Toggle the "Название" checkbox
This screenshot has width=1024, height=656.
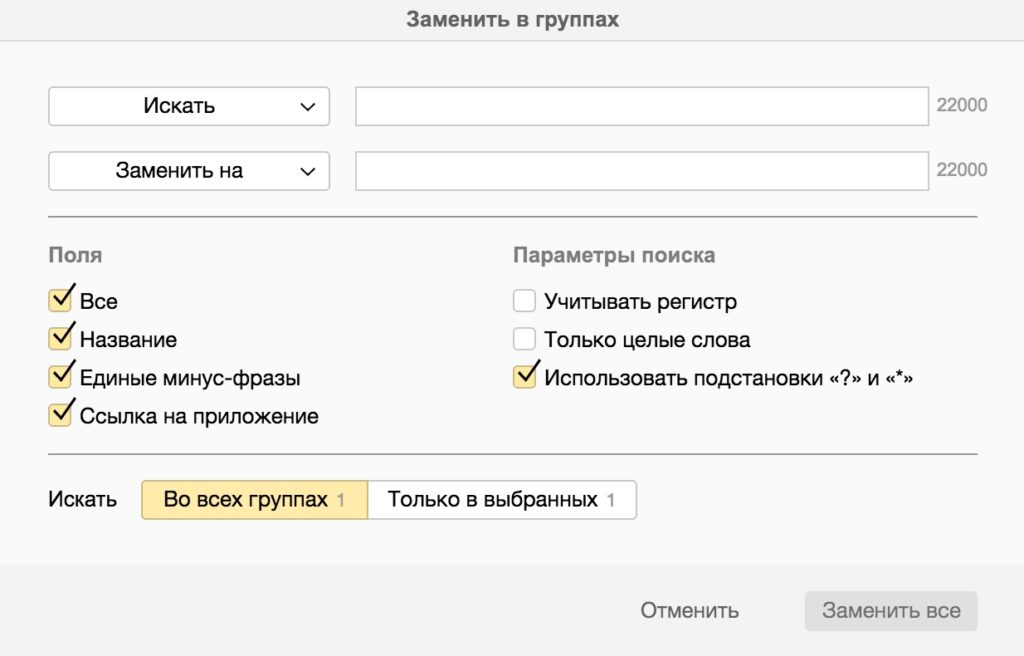[x=60, y=339]
